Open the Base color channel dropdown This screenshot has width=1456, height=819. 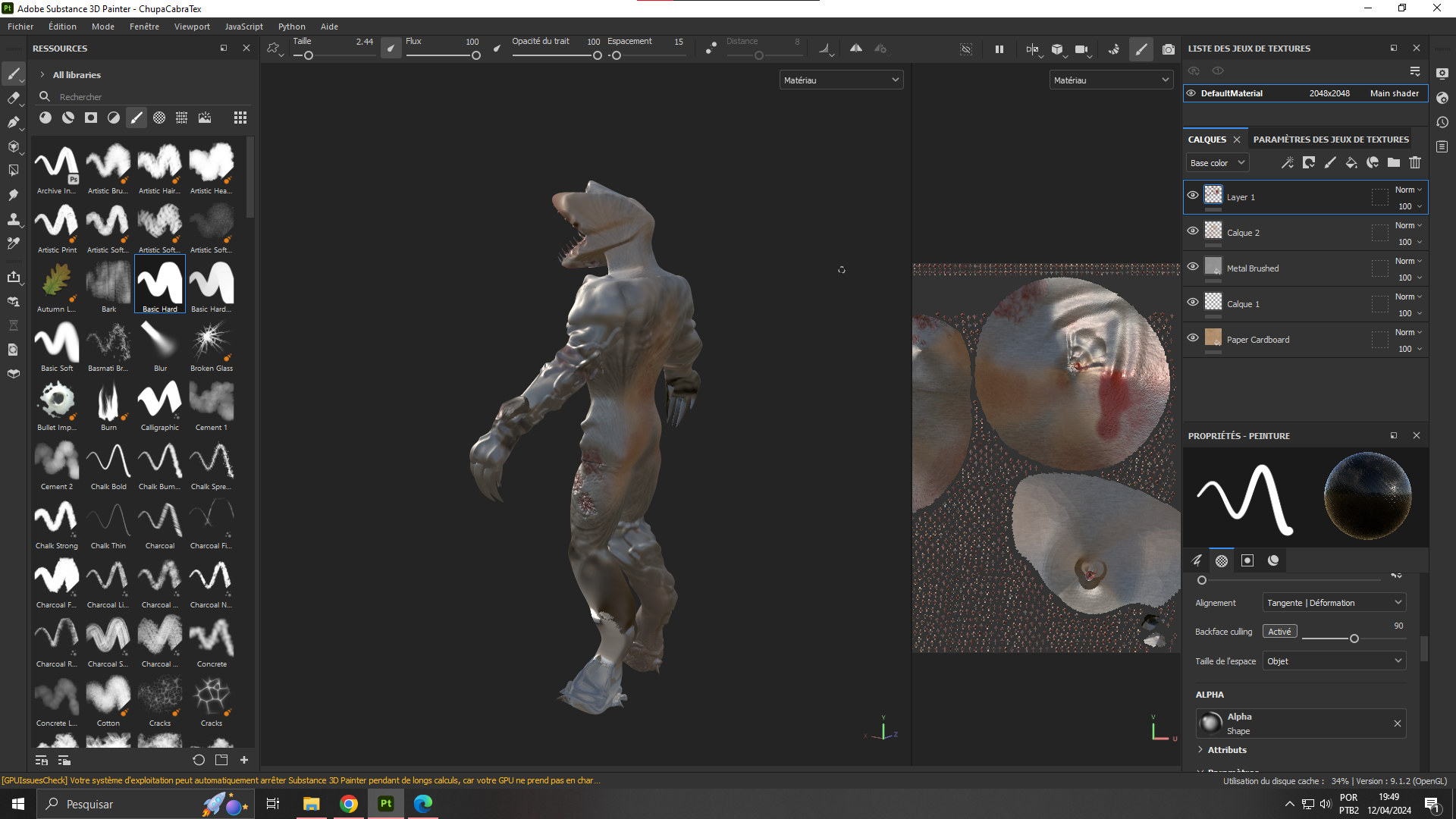(x=1217, y=163)
